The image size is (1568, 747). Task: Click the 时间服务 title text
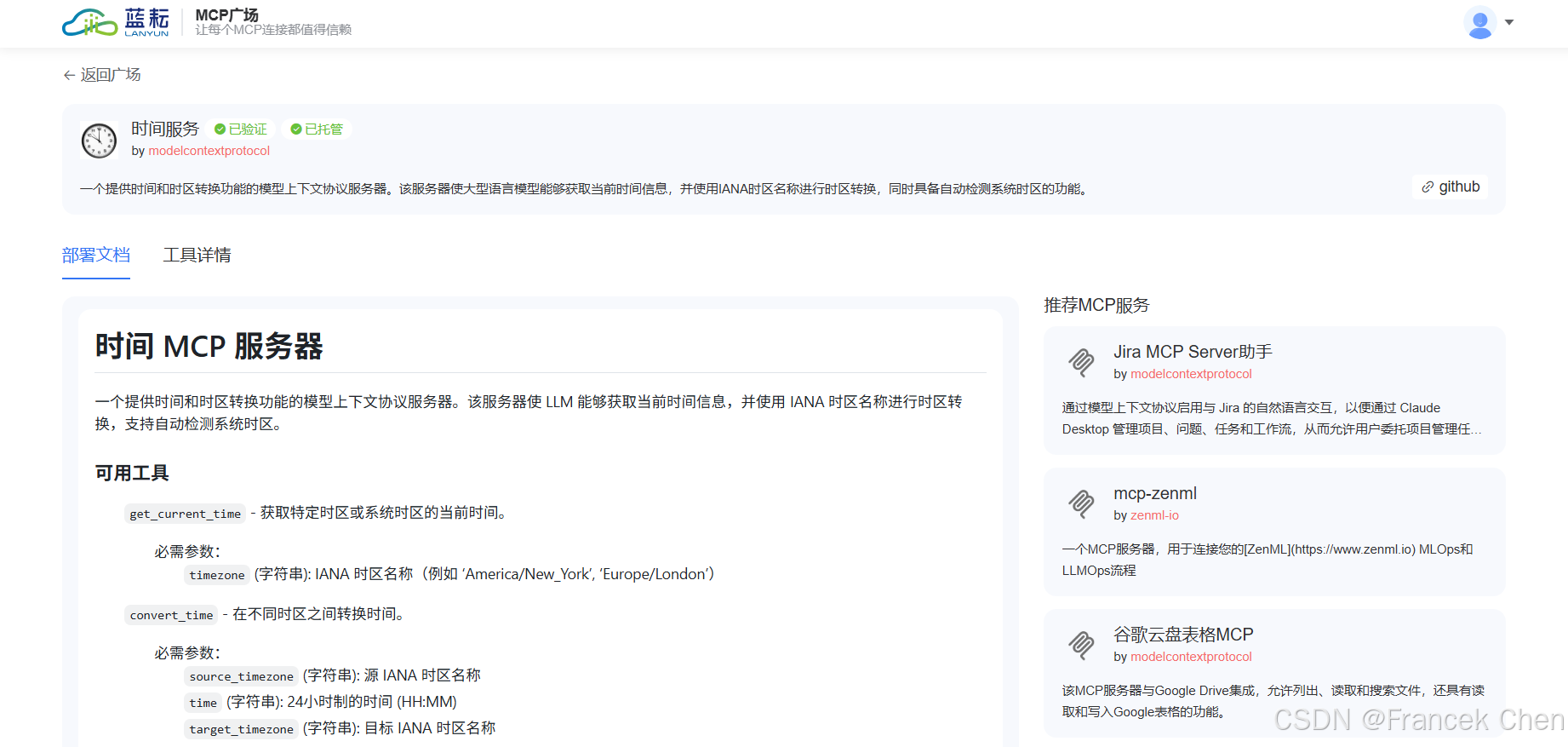coord(165,129)
